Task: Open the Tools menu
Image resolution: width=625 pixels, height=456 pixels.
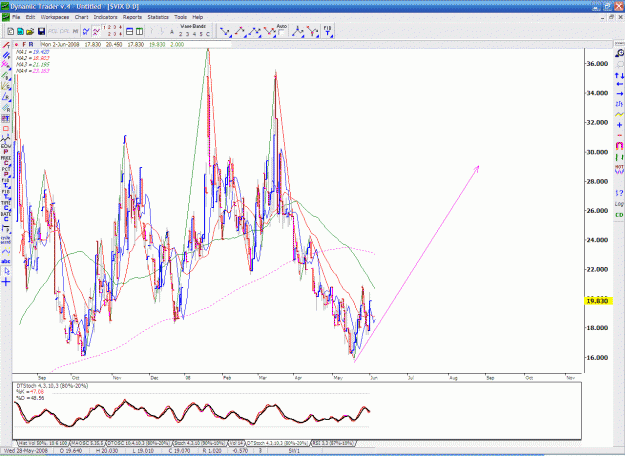Action: click(180, 17)
